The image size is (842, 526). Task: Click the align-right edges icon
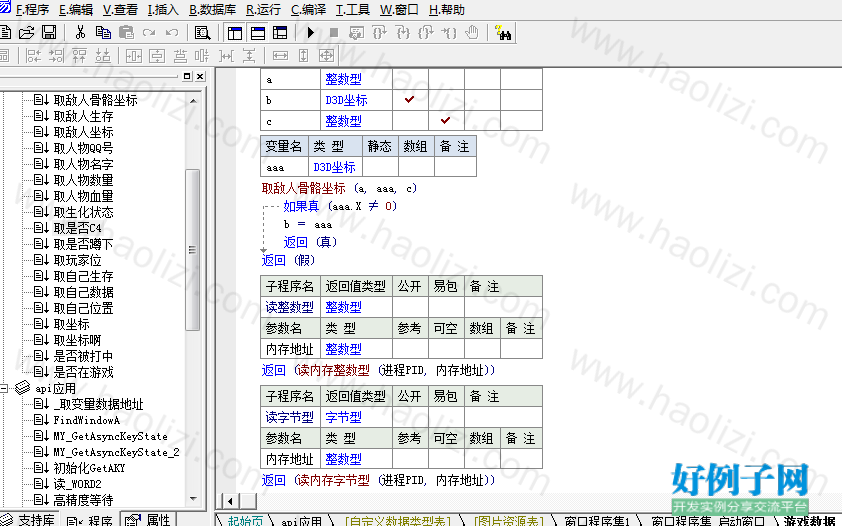pos(56,55)
